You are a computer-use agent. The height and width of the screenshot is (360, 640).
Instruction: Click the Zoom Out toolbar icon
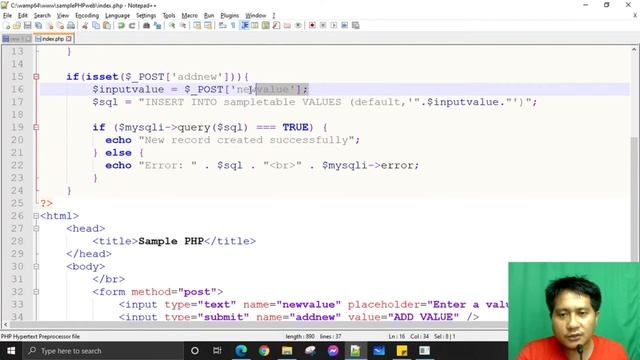[183, 25]
